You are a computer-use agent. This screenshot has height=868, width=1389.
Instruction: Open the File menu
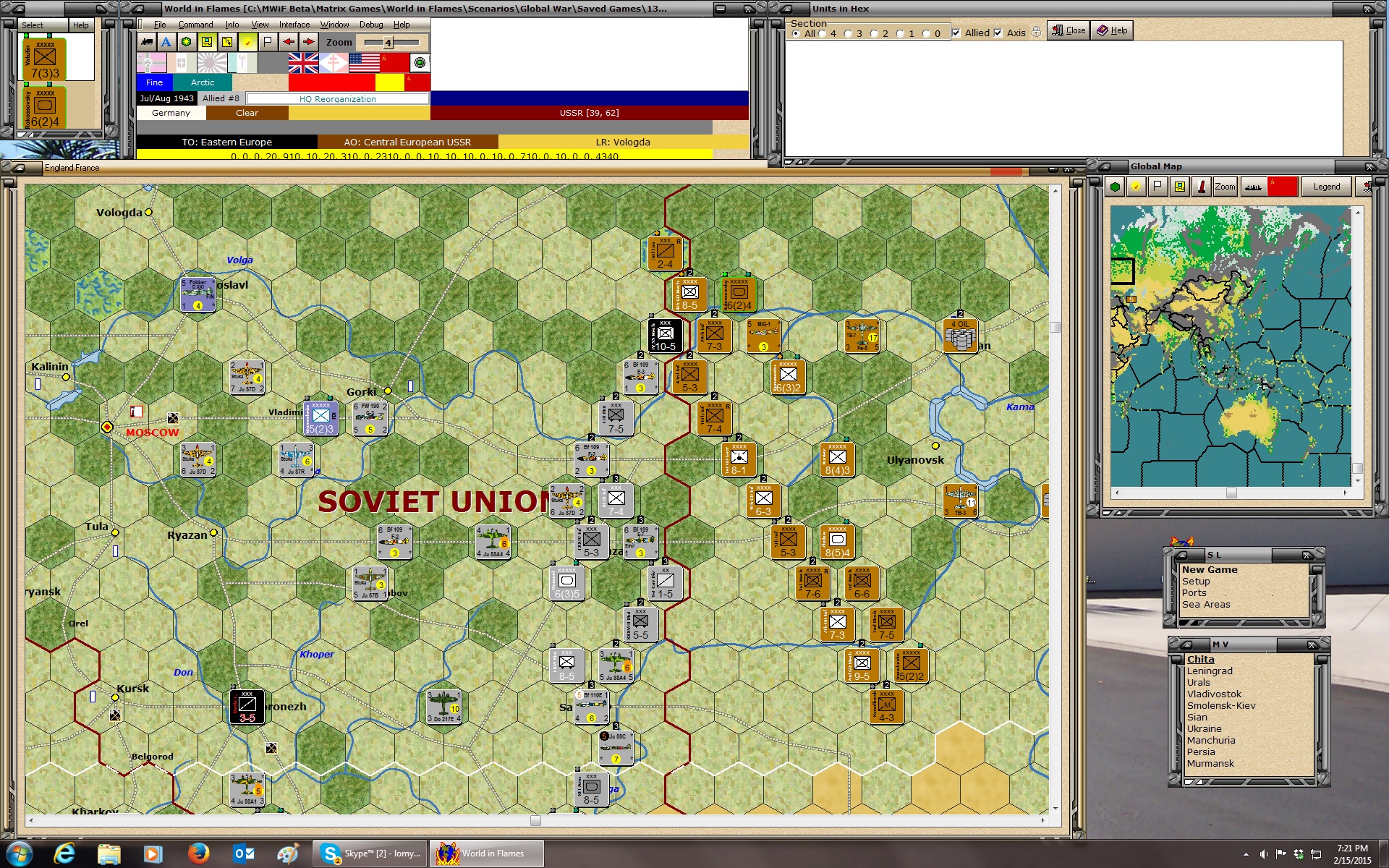160,25
